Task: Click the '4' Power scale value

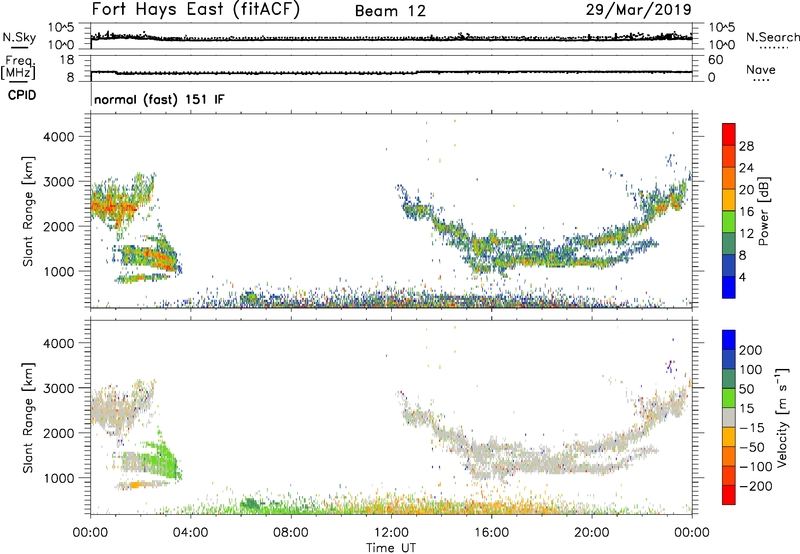Action: [x=743, y=277]
